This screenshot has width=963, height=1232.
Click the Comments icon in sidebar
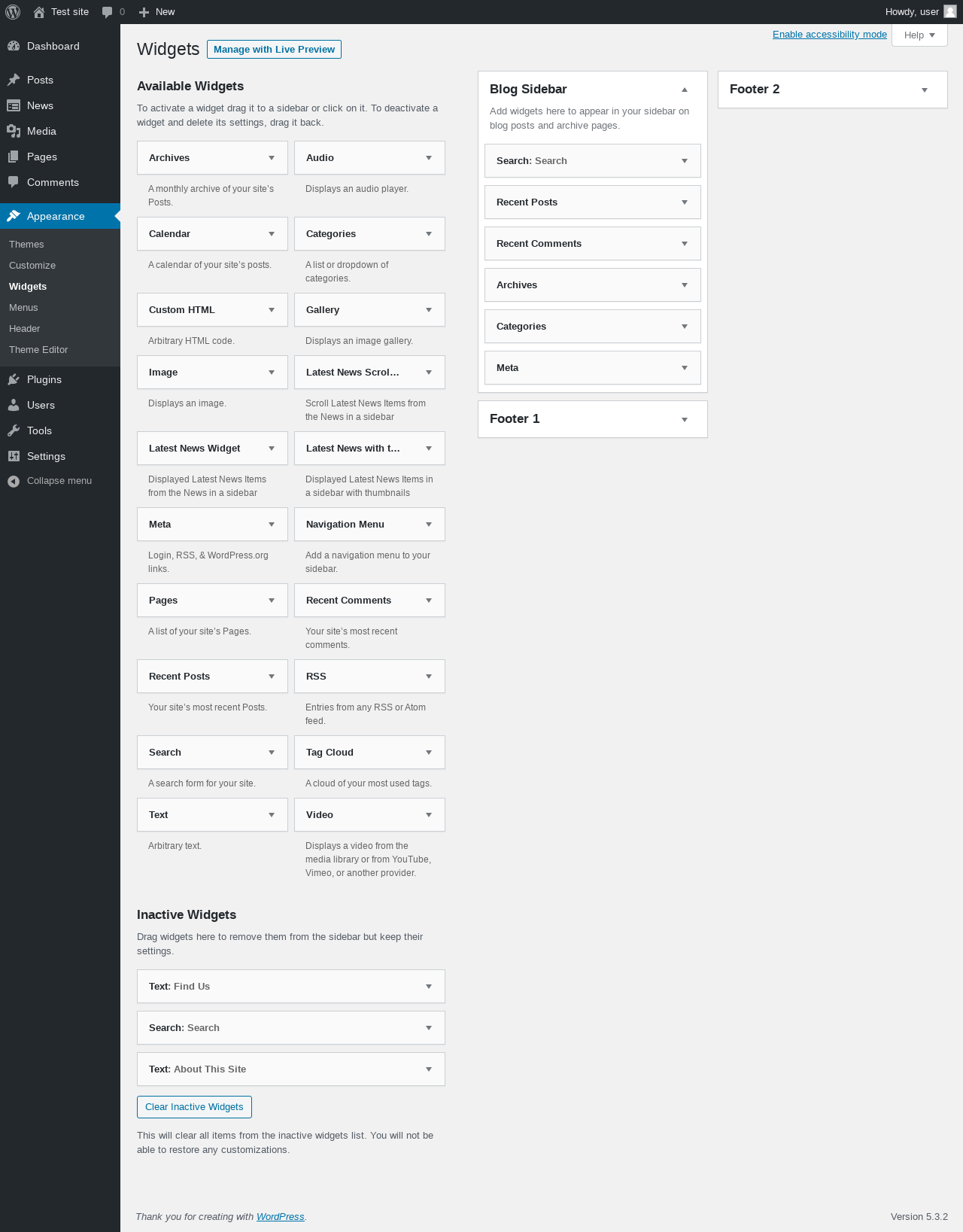click(14, 182)
